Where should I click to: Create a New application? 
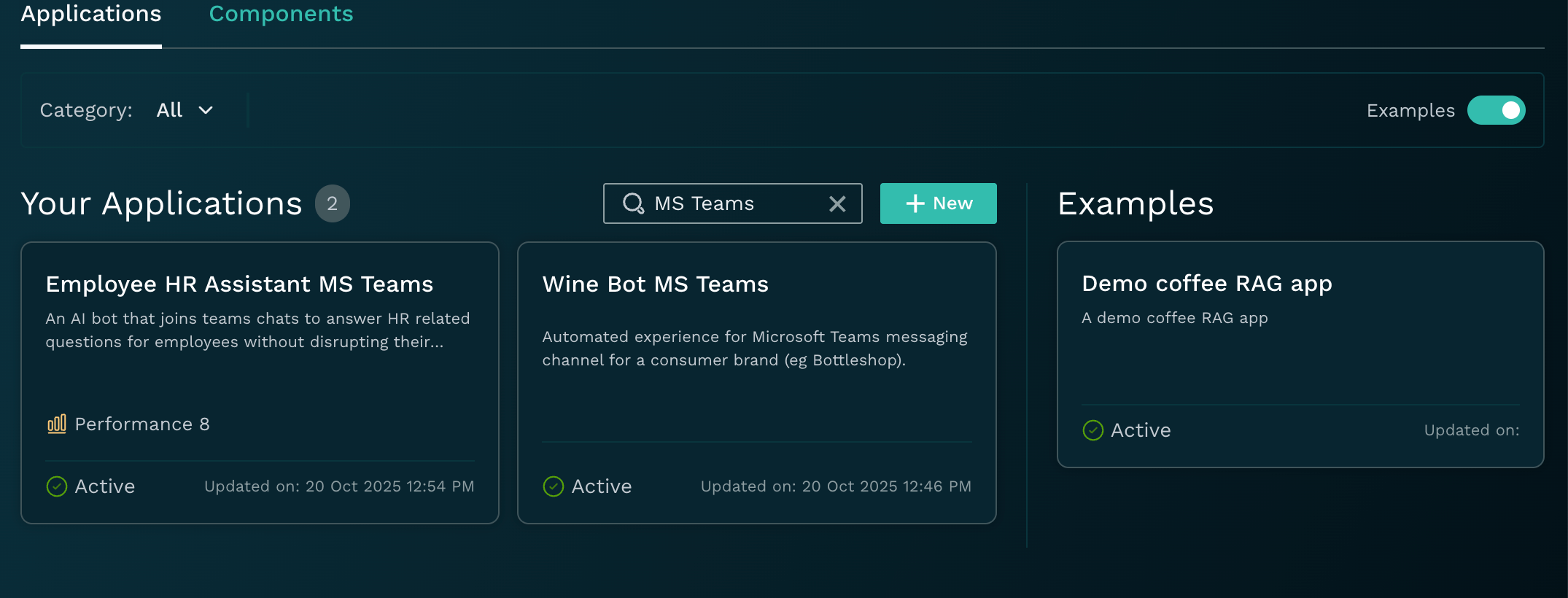pos(938,203)
